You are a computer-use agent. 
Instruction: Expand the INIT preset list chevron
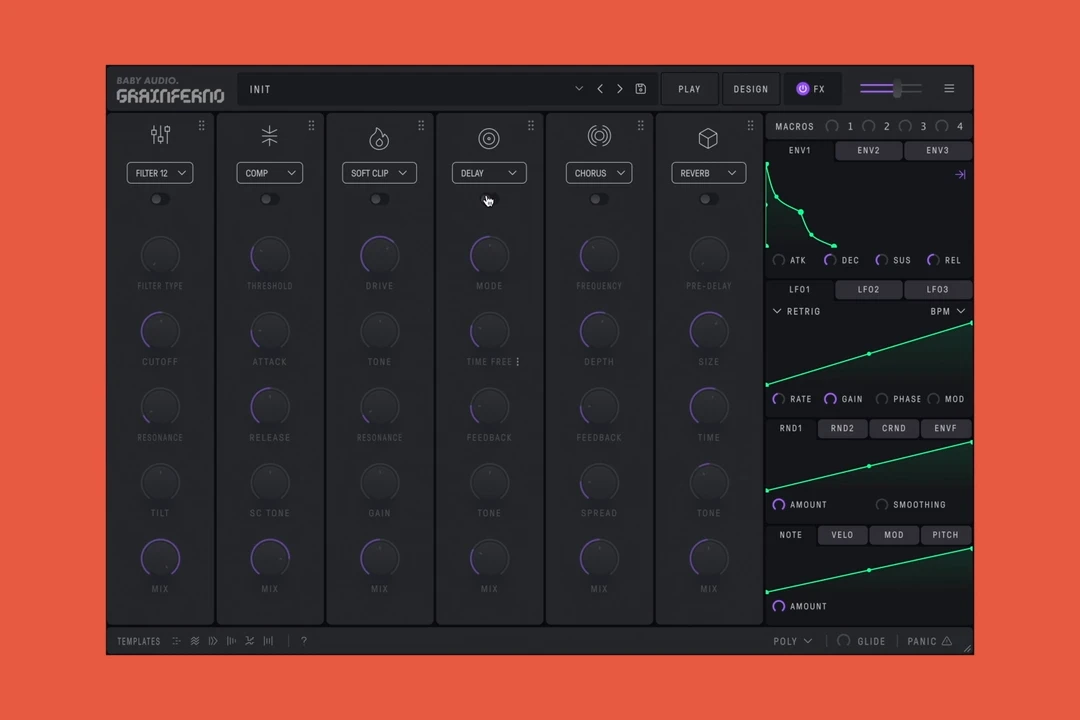coord(579,89)
